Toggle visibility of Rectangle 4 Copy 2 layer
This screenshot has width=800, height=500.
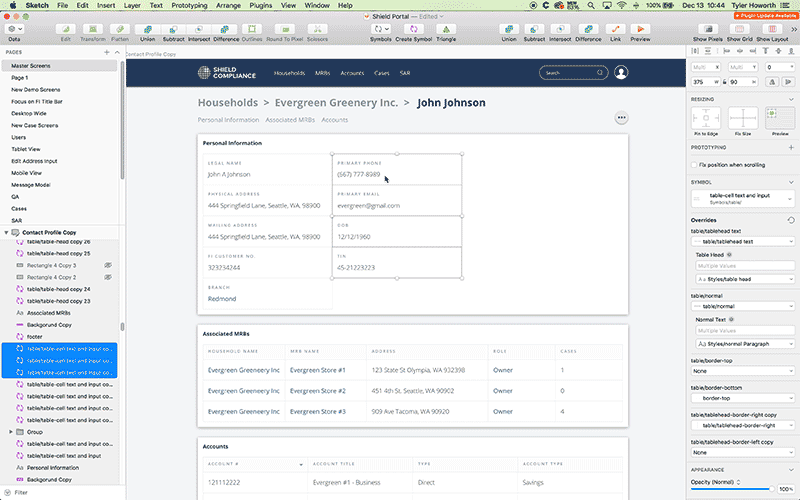coord(108,277)
